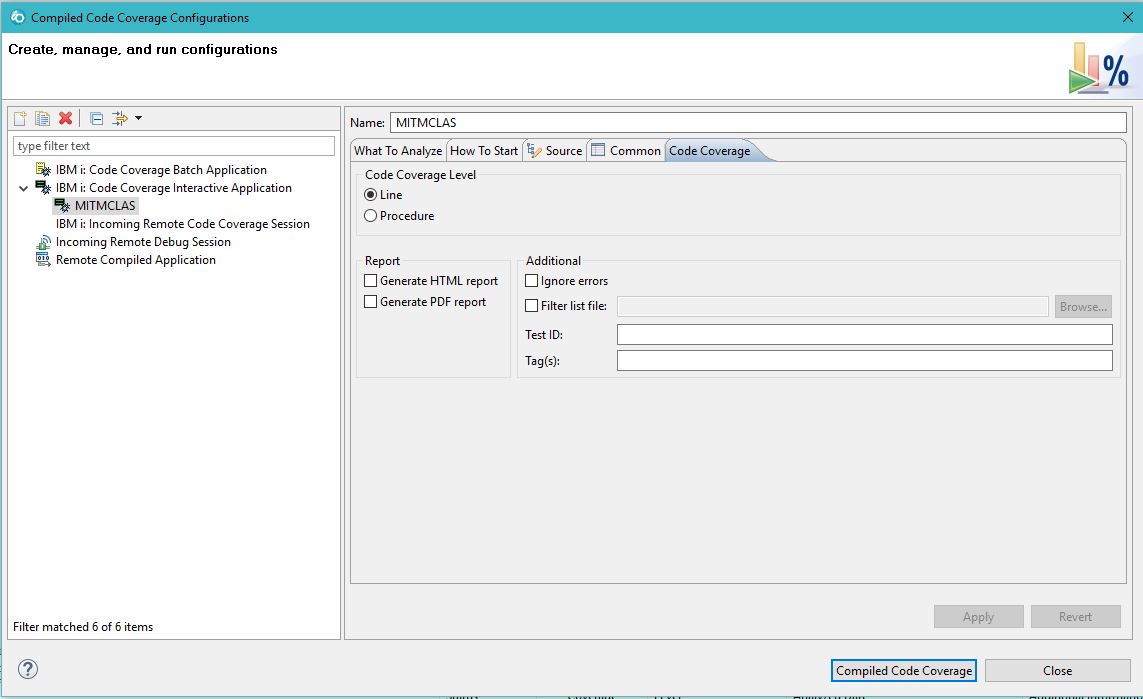
Task: Collapse all configuration tree items
Action: tap(96, 118)
